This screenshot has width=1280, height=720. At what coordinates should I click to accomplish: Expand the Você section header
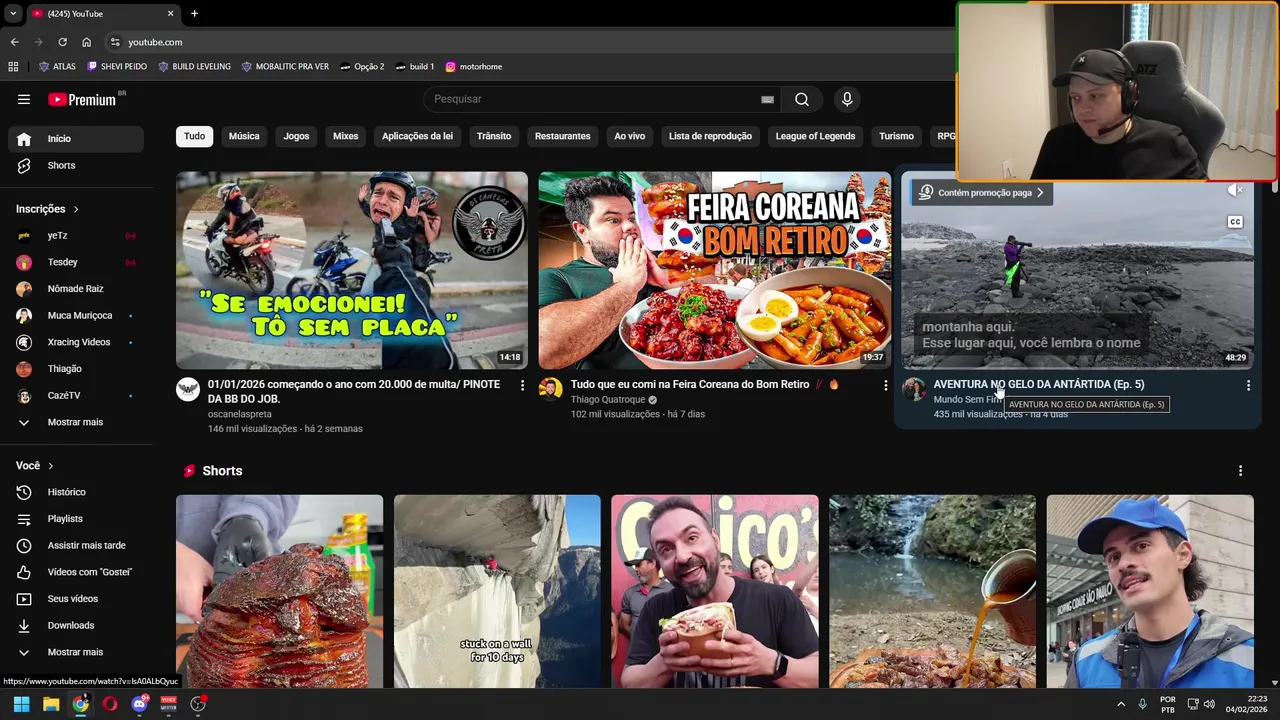pos(35,466)
